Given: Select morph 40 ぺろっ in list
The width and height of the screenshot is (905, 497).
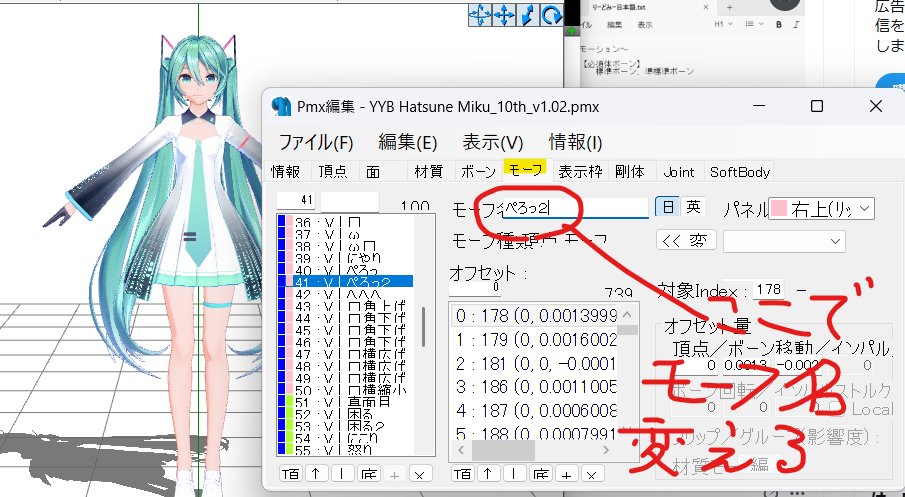Looking at the screenshot, I should point(345,270).
